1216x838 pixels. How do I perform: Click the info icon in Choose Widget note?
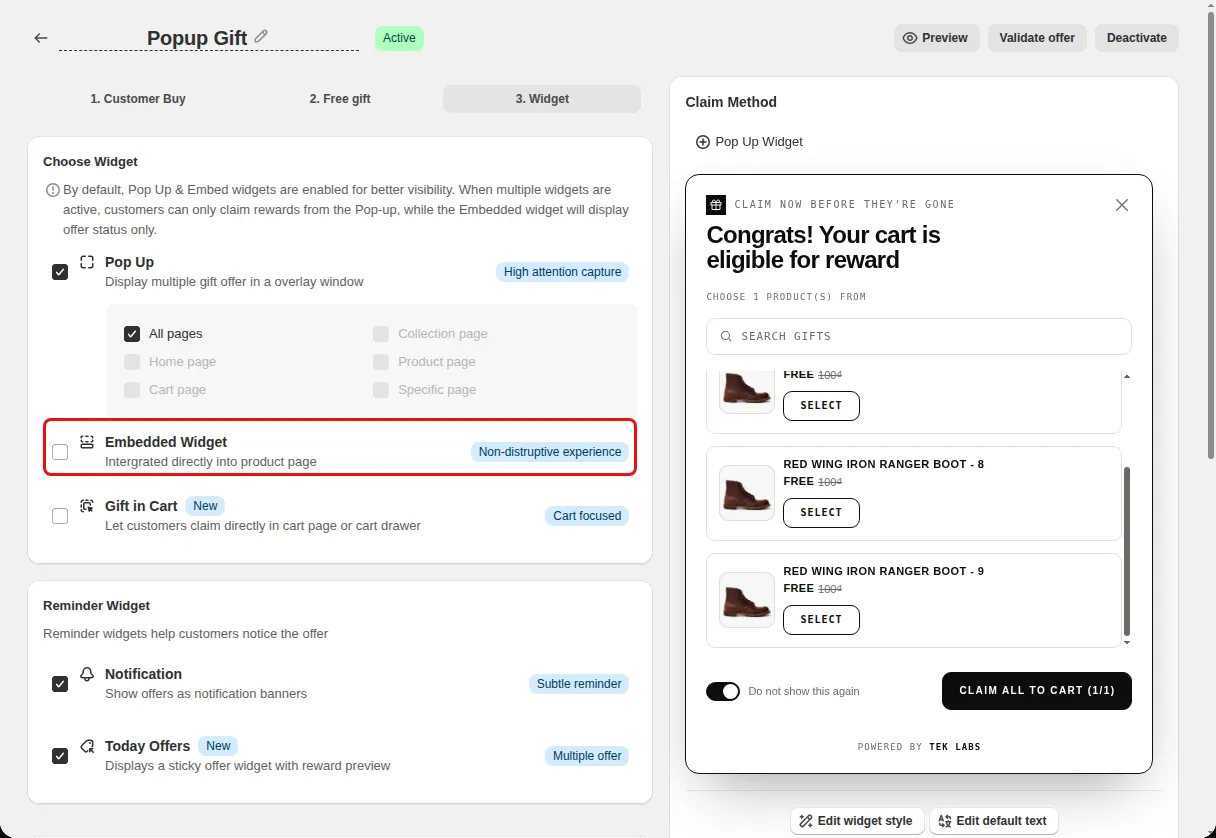(52, 190)
